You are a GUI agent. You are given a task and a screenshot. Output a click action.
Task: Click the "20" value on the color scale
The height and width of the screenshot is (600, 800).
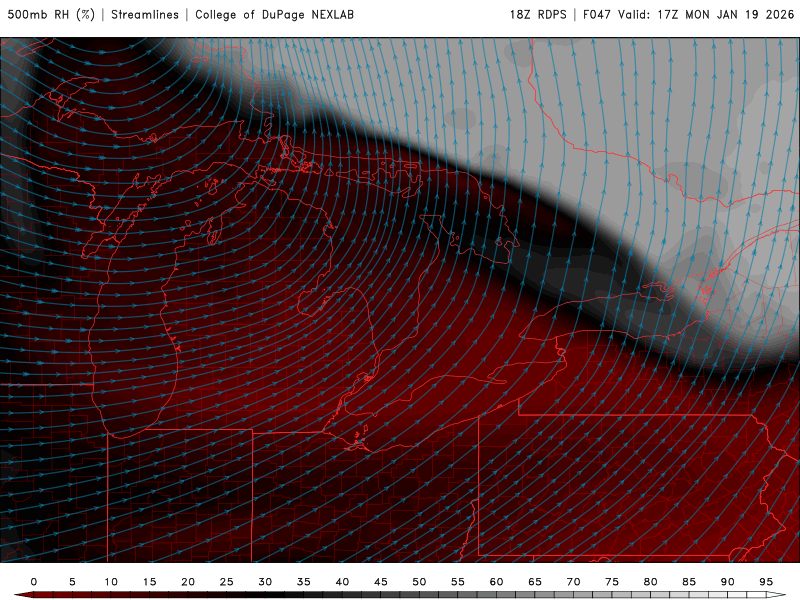[x=188, y=582]
